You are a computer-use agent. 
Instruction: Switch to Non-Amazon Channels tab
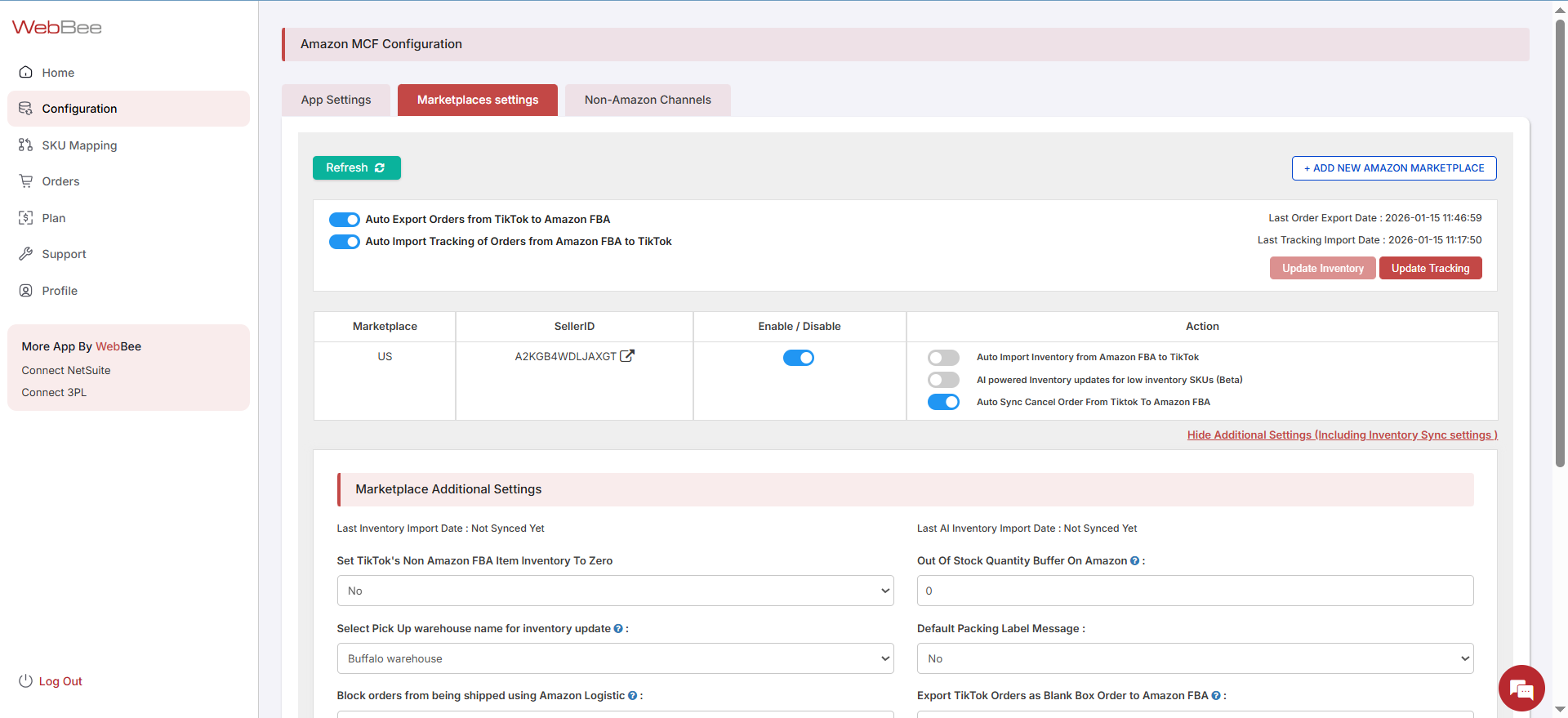click(x=648, y=100)
